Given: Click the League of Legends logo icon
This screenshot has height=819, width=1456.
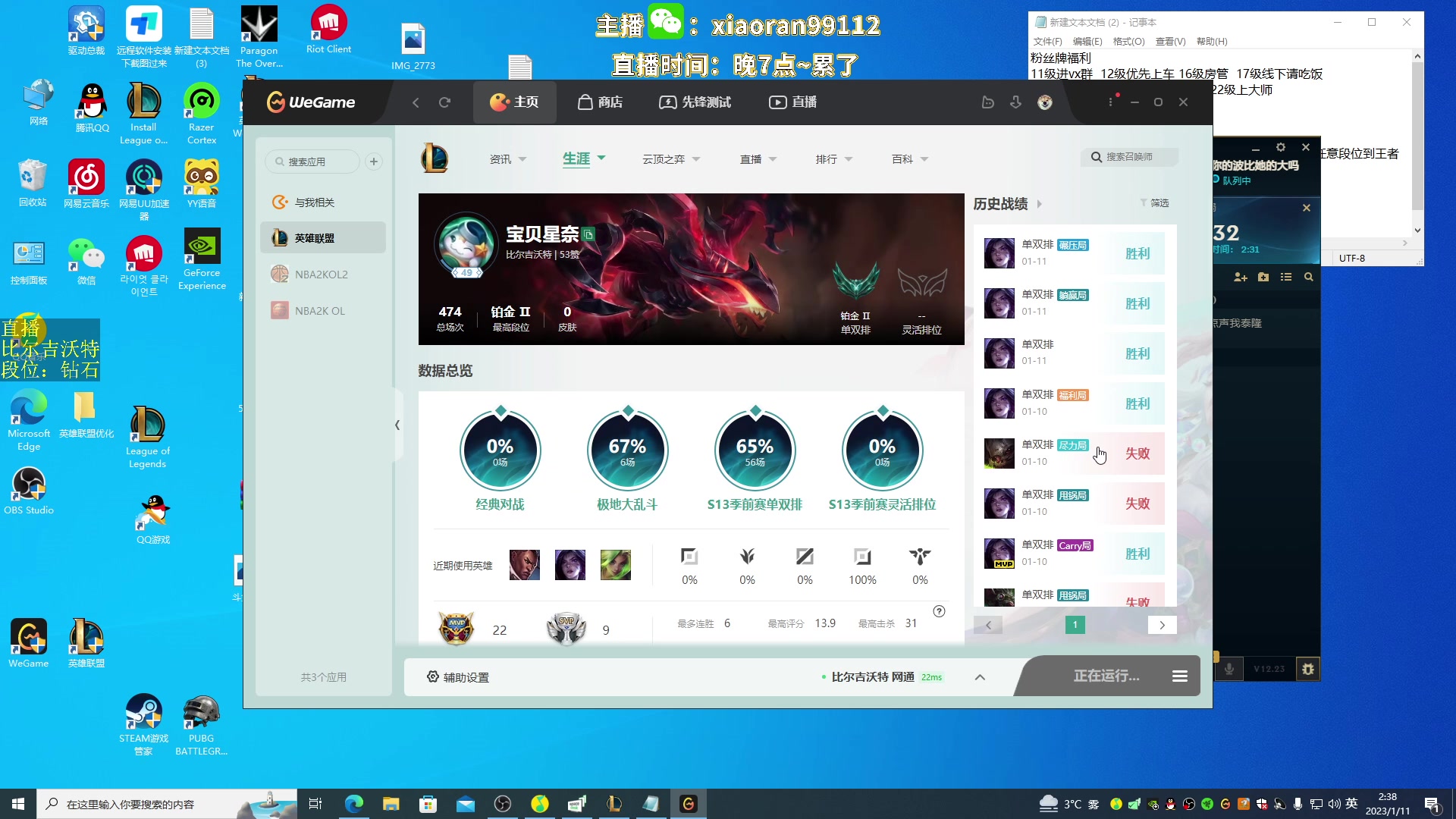Looking at the screenshot, I should coord(435,158).
